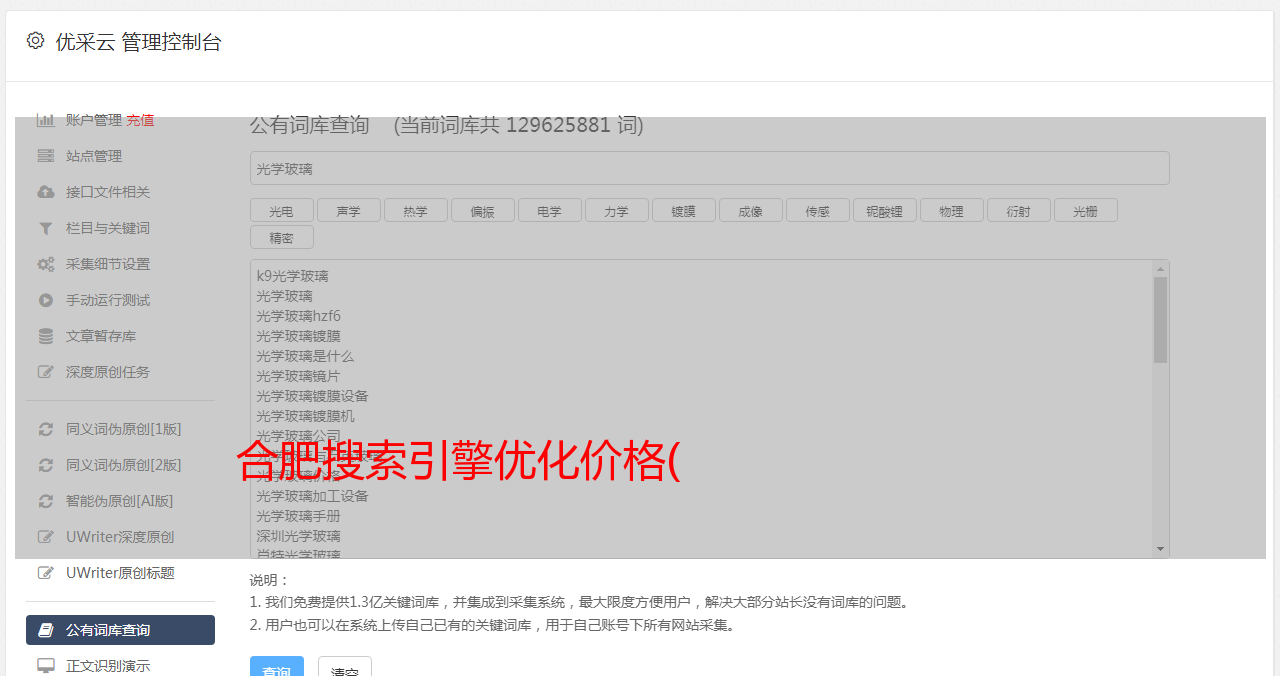The width and height of the screenshot is (1280, 676).
Task: Select the 声学 tag button
Action: tap(349, 210)
